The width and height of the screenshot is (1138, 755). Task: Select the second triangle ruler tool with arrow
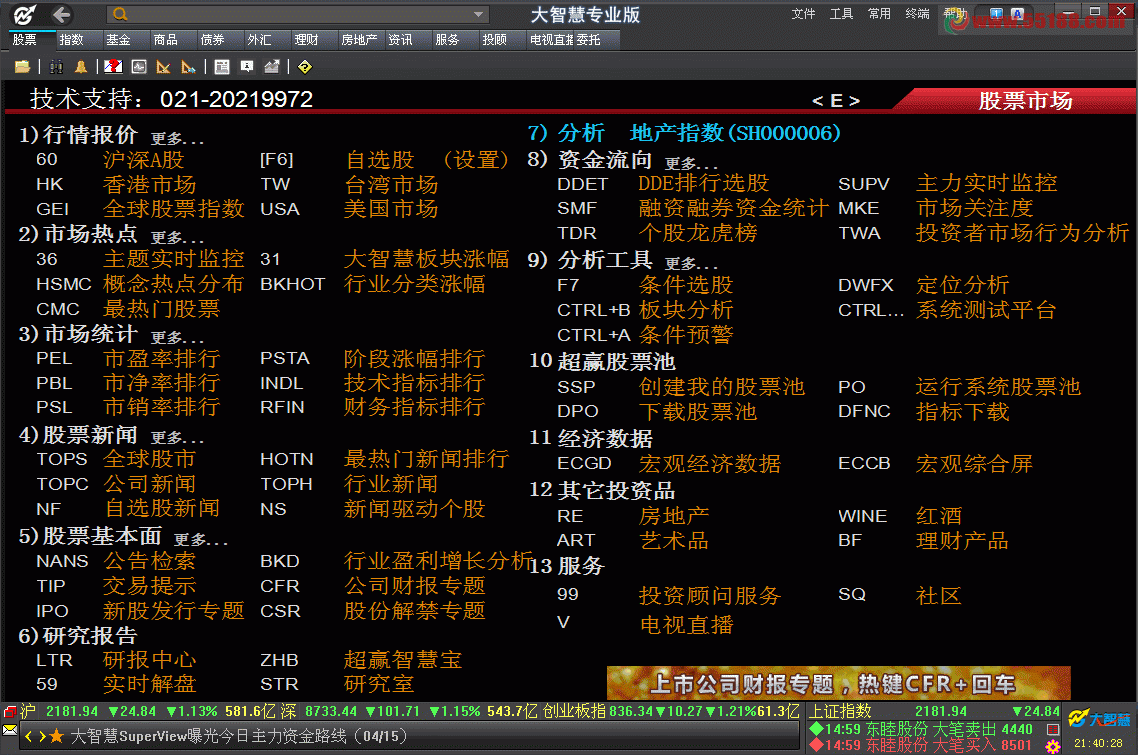coord(189,67)
